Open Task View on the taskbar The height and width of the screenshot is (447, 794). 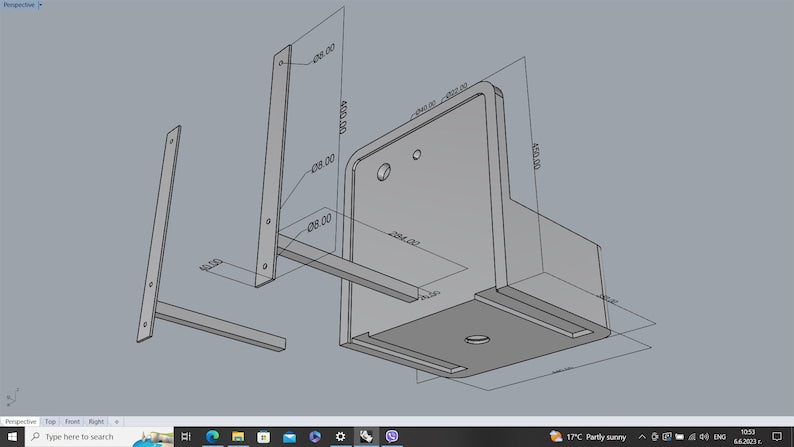pos(186,436)
